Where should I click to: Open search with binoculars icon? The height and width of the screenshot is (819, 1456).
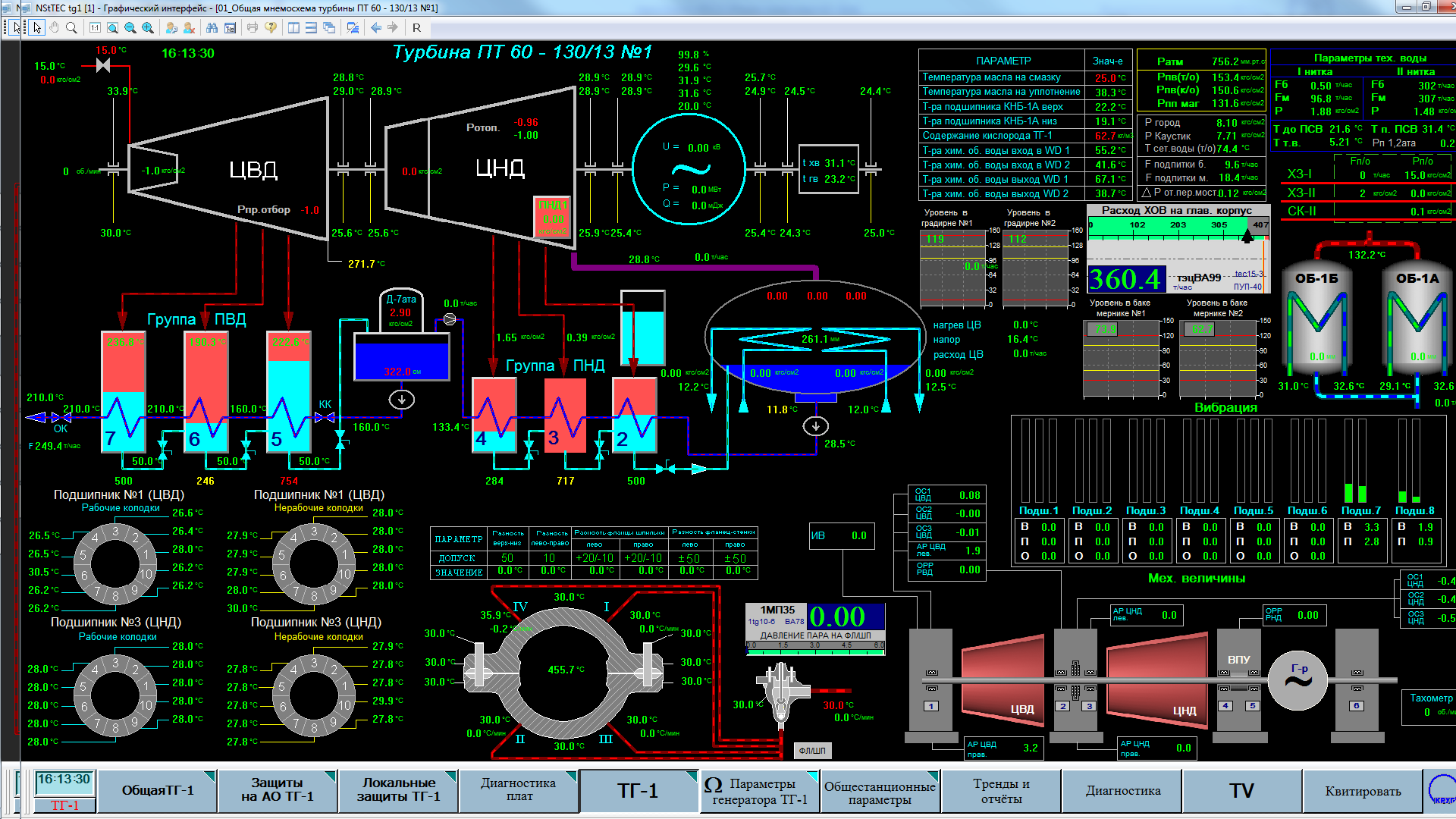click(212, 27)
